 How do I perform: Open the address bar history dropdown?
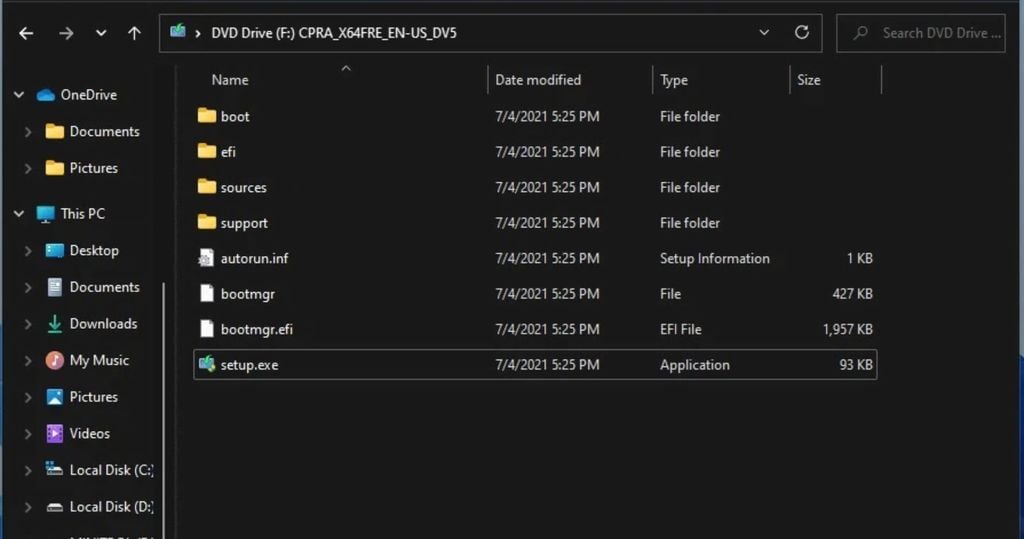(763, 33)
